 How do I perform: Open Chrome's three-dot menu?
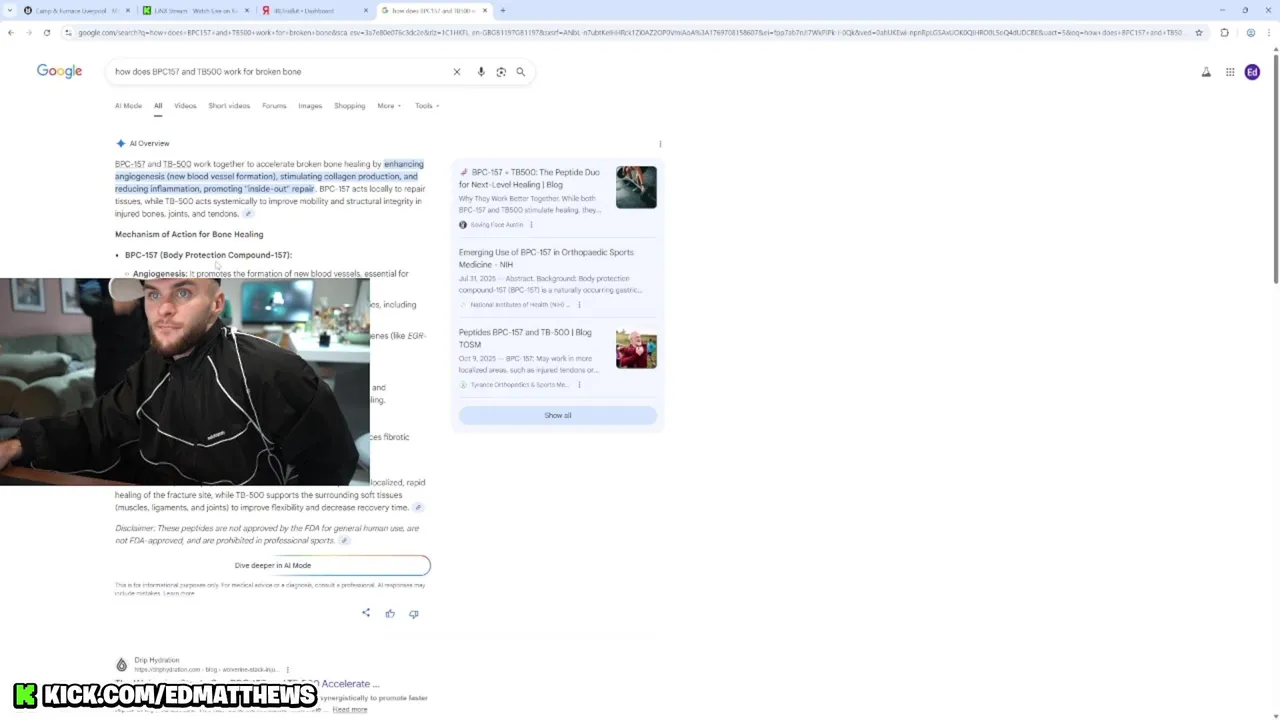(x=1268, y=32)
